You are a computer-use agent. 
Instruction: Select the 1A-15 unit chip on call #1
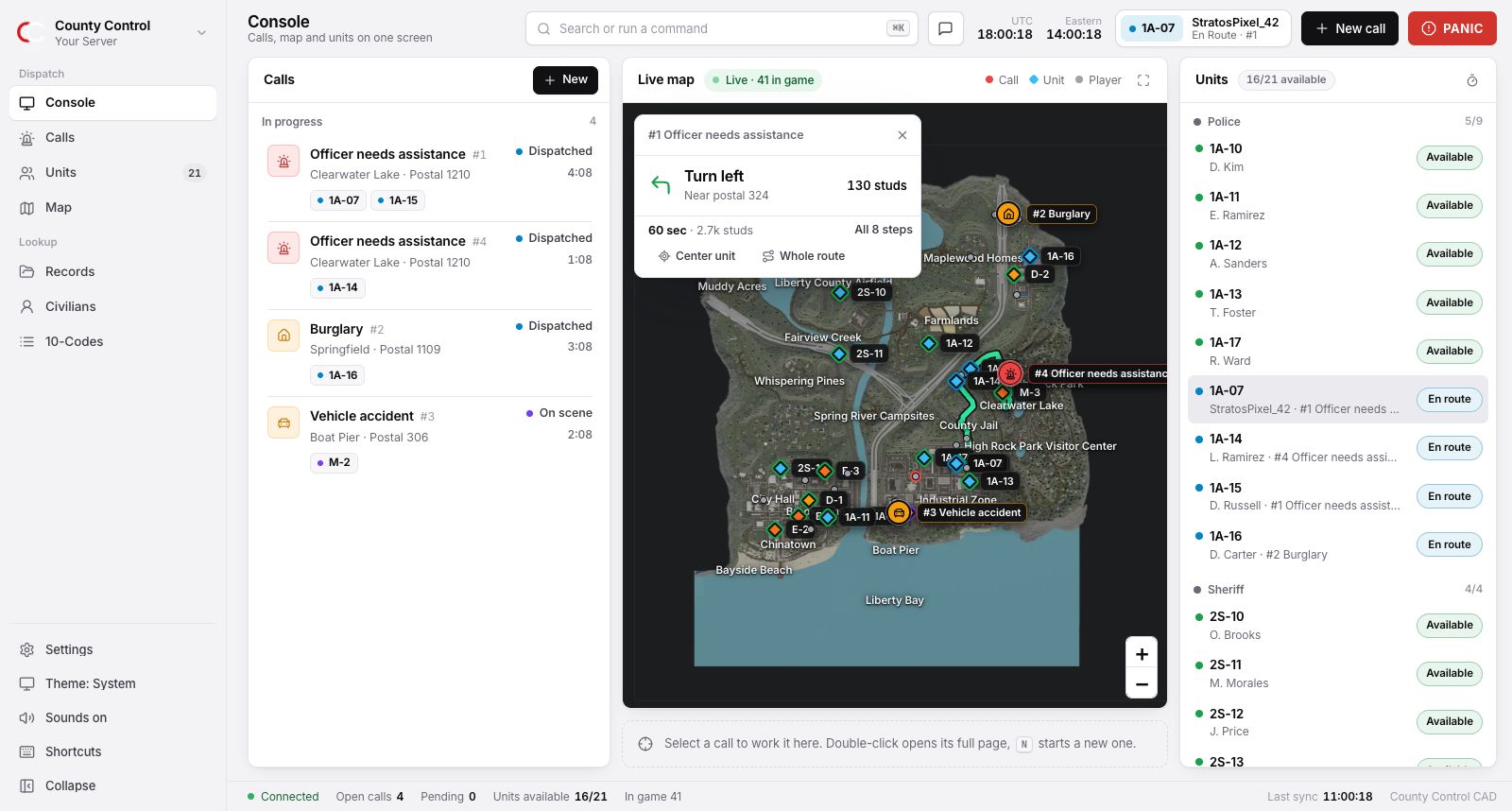pos(398,200)
